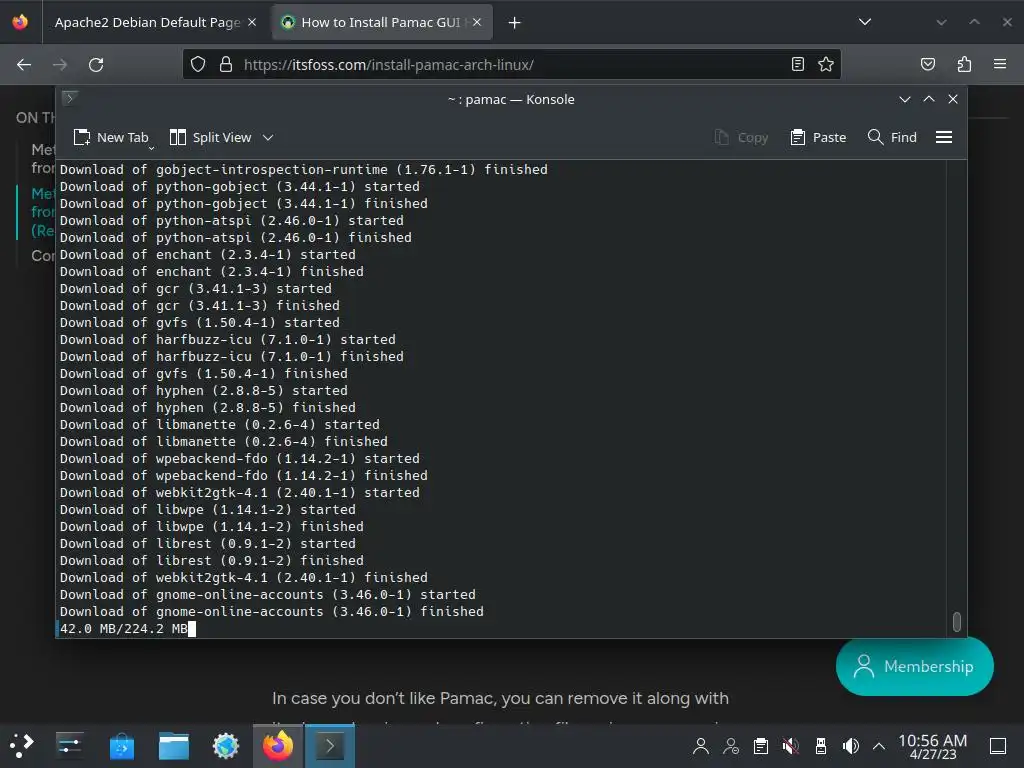Click the webkit2gtk-4.1 finished line
The height and width of the screenshot is (768, 1024).
(x=244, y=577)
